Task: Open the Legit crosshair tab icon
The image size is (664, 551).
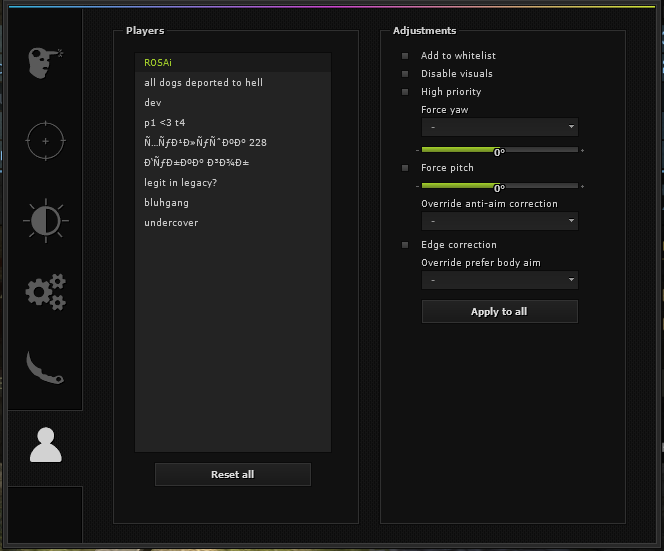Action: pos(45,141)
